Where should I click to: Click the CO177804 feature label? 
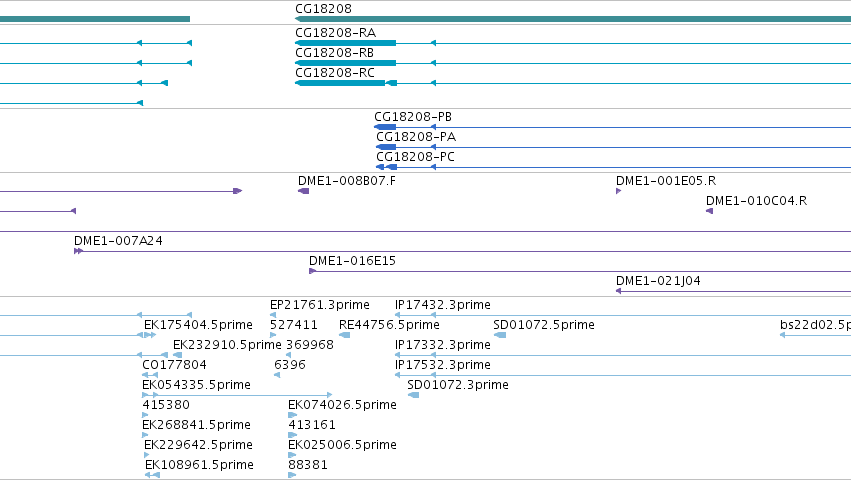point(174,365)
